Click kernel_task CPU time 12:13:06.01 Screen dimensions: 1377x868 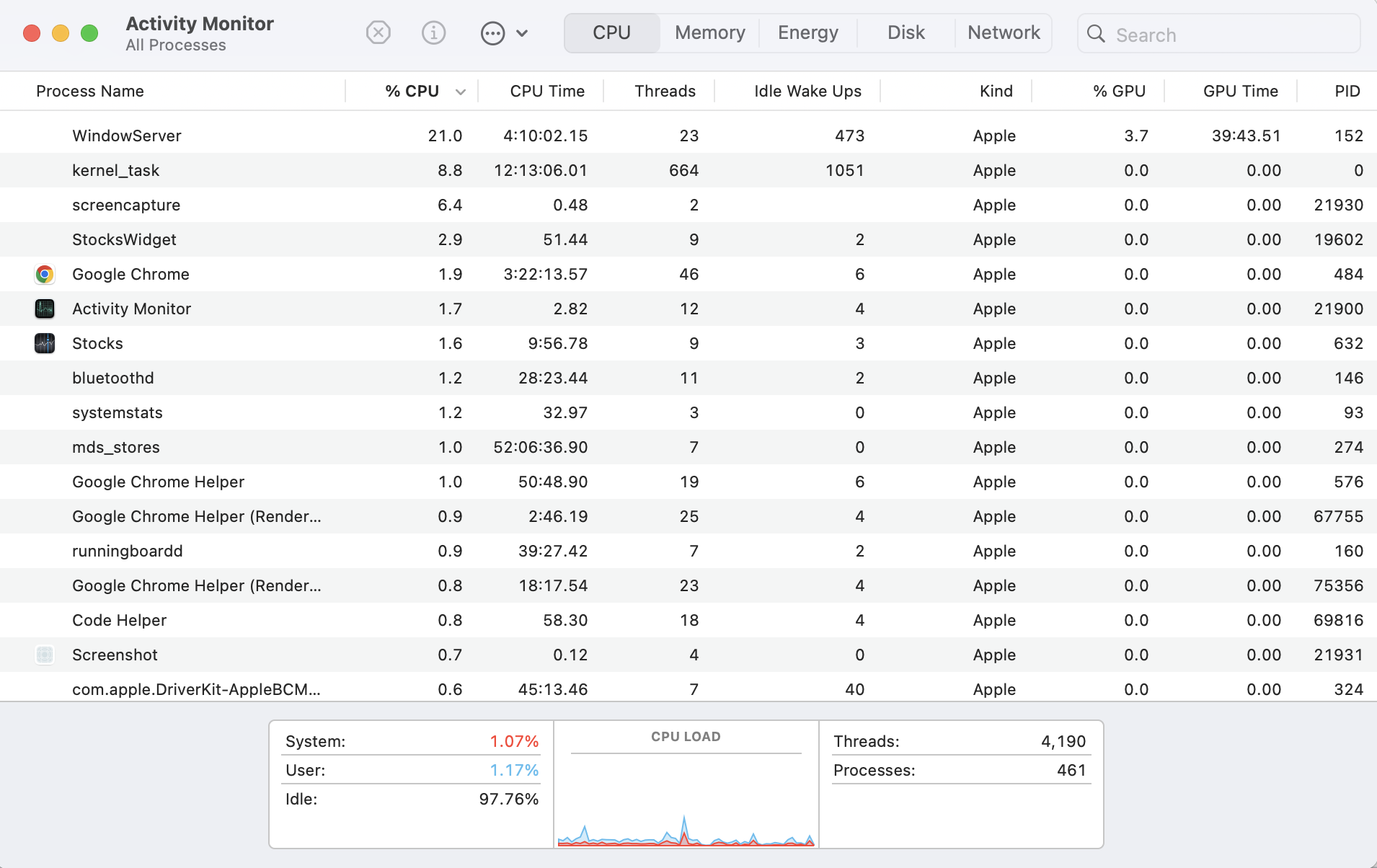[x=541, y=170]
